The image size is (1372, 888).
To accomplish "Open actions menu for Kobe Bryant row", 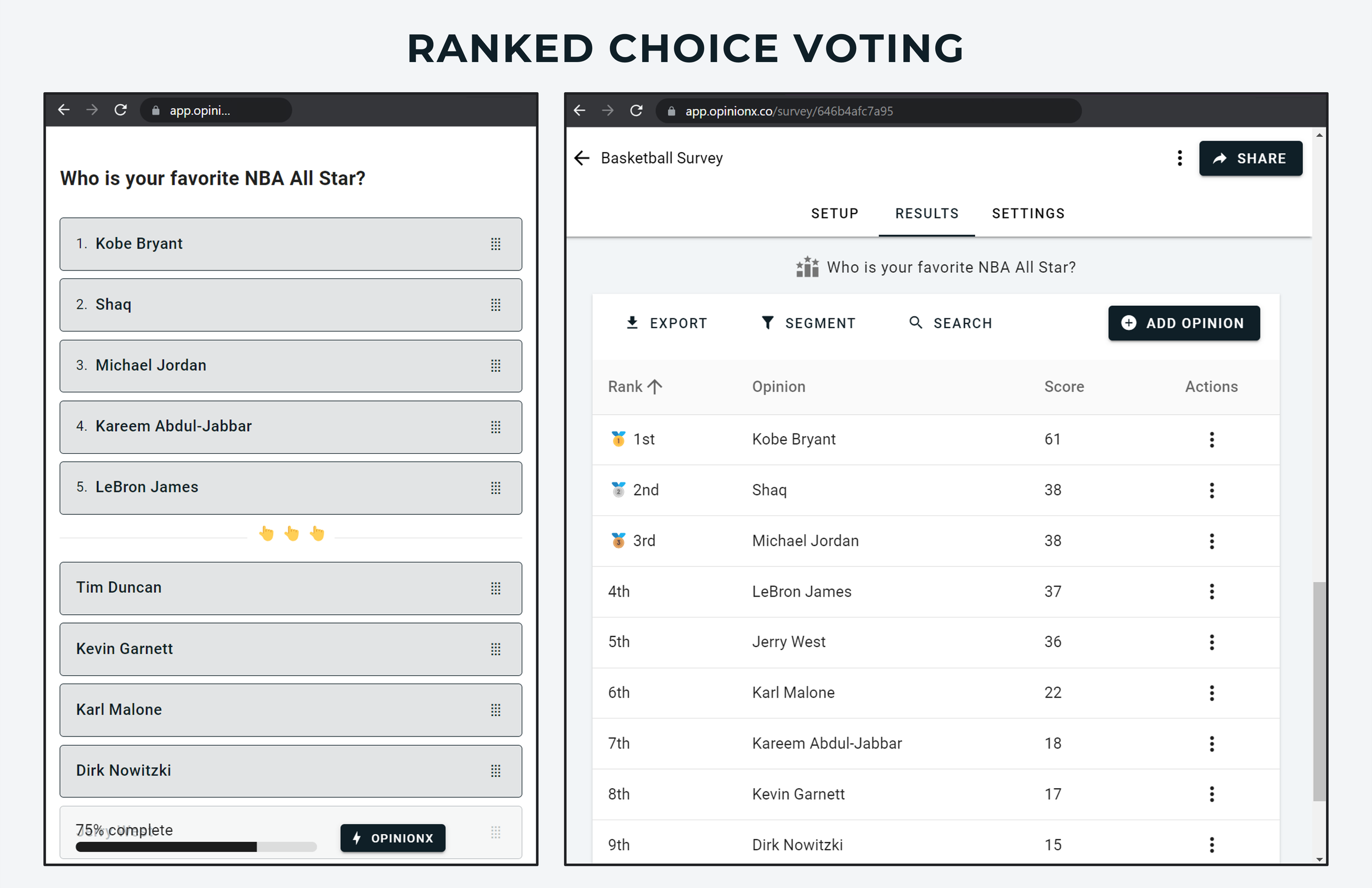I will point(1212,440).
